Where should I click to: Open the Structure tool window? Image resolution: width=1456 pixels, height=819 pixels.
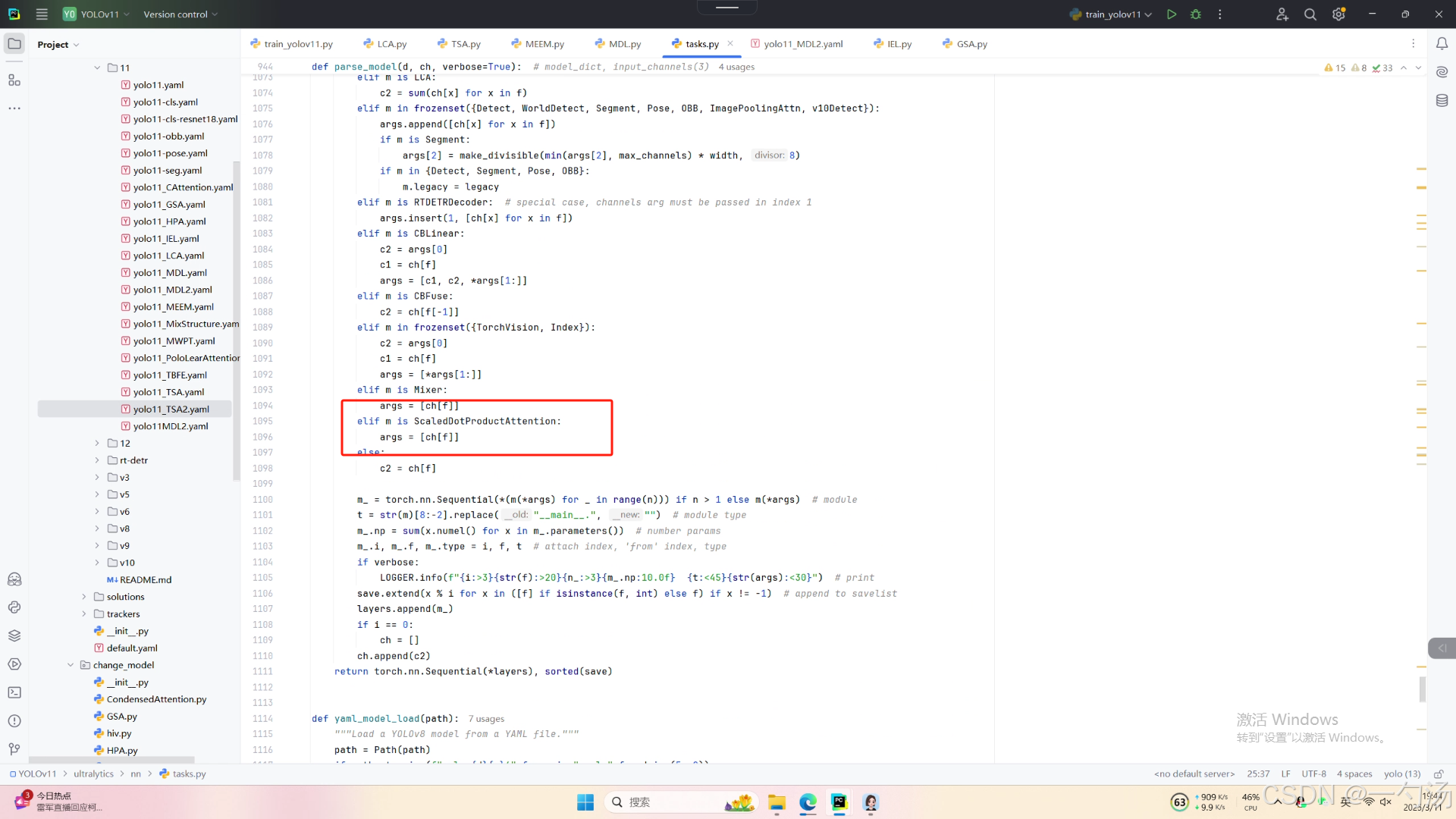[14, 80]
